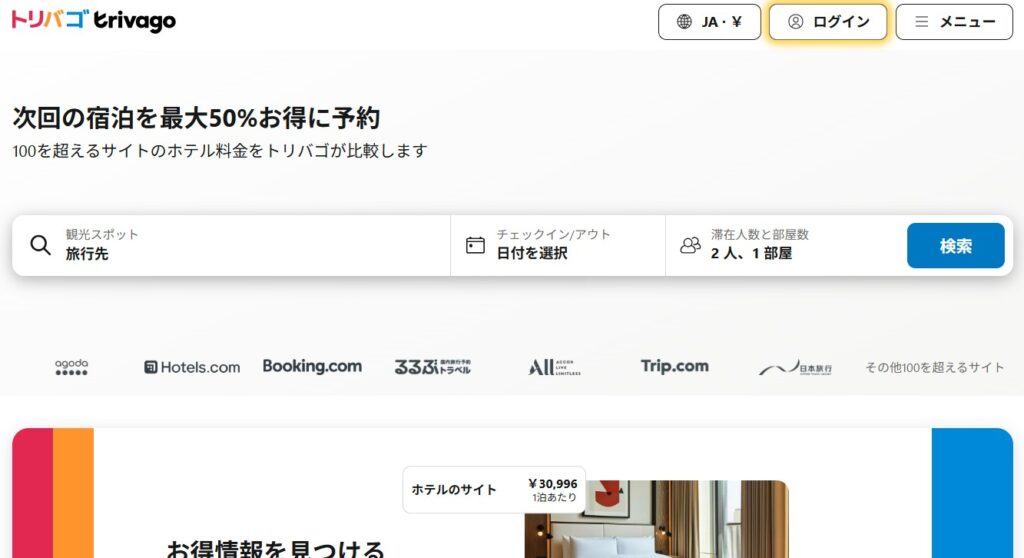Open the メニュー menu
This screenshot has width=1024, height=558.
point(953,22)
